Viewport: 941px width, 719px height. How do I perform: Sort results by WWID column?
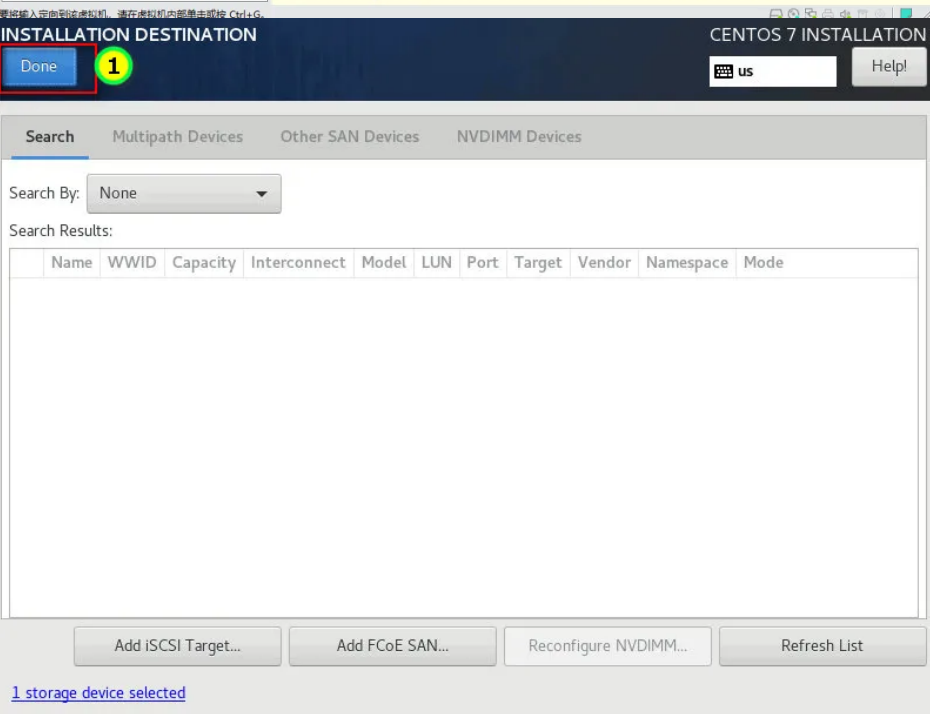(132, 263)
